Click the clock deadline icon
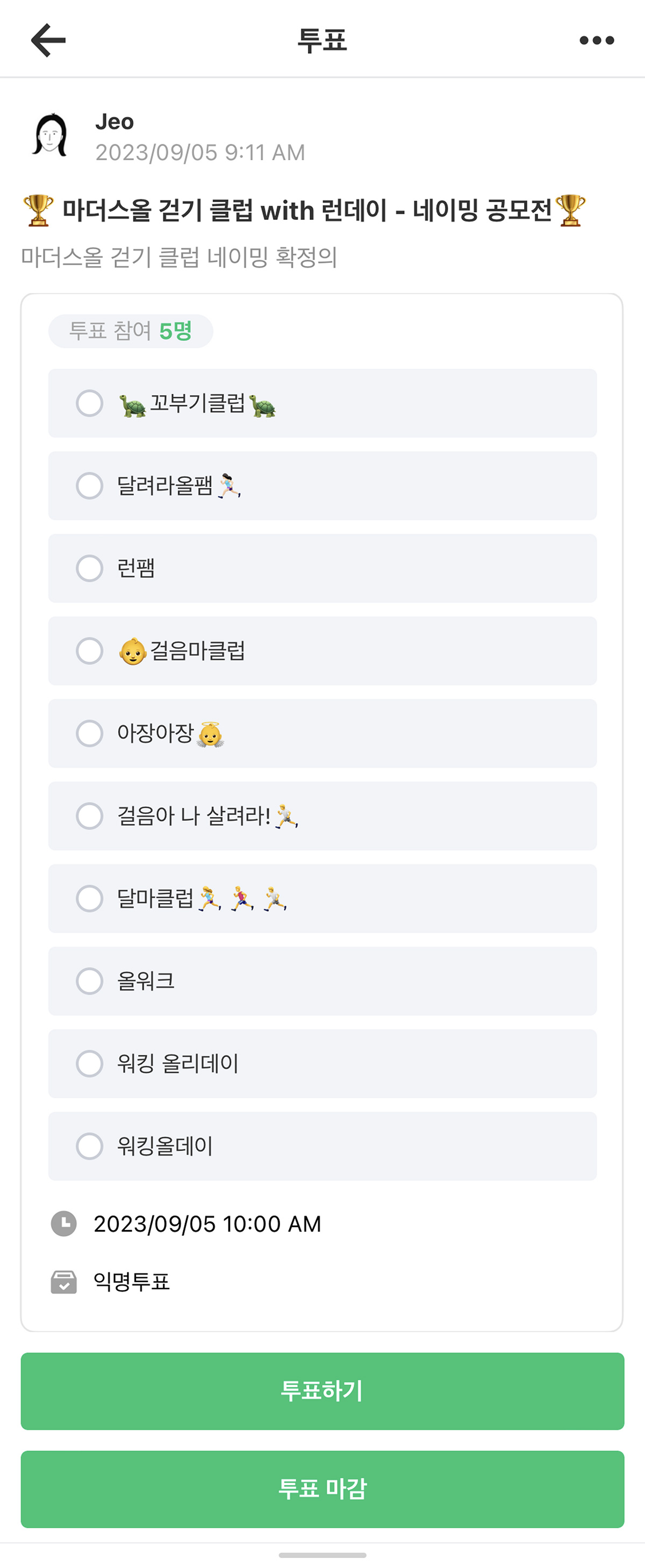The height and width of the screenshot is (1568, 645). (x=64, y=1223)
